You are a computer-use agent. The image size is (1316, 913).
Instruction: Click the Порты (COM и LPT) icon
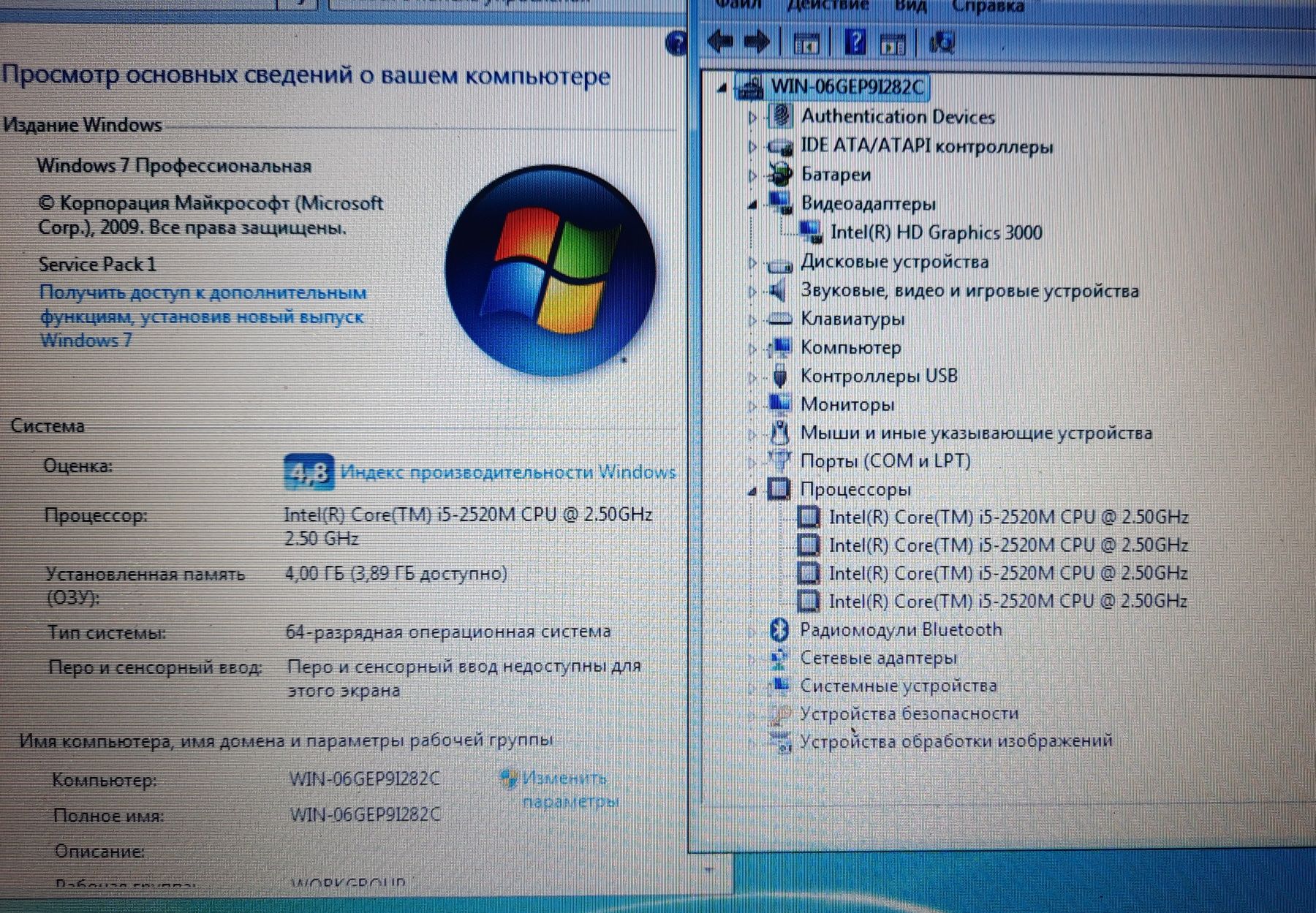[779, 461]
